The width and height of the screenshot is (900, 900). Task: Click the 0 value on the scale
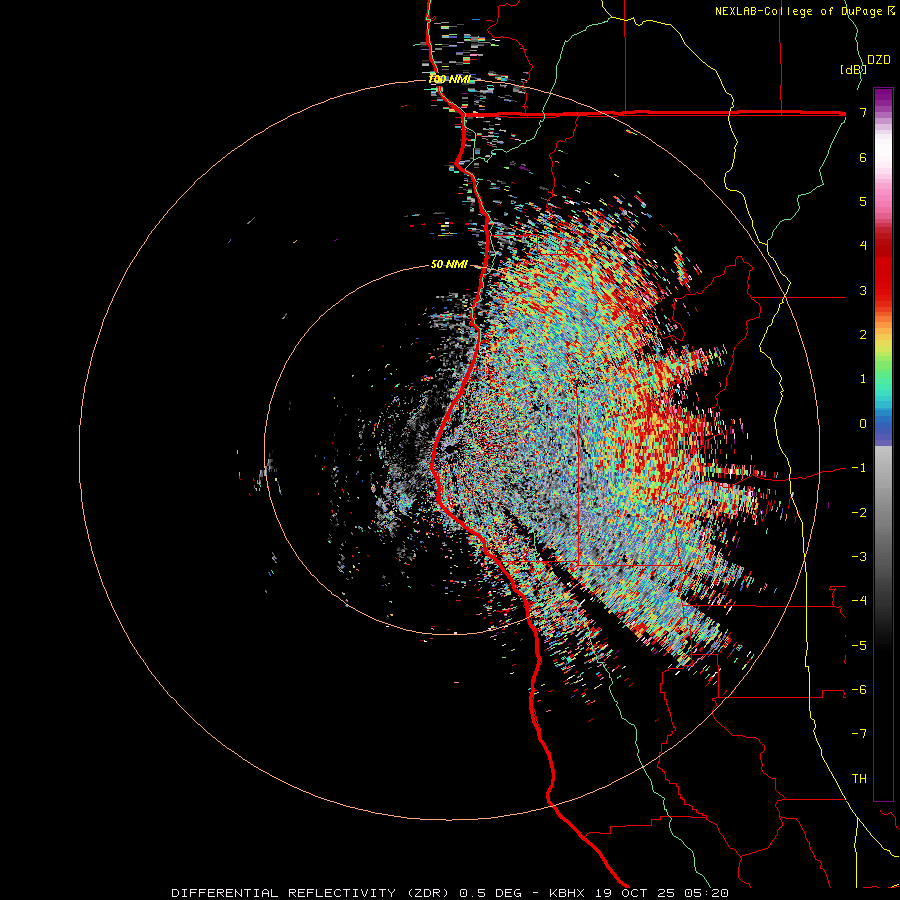[863, 424]
